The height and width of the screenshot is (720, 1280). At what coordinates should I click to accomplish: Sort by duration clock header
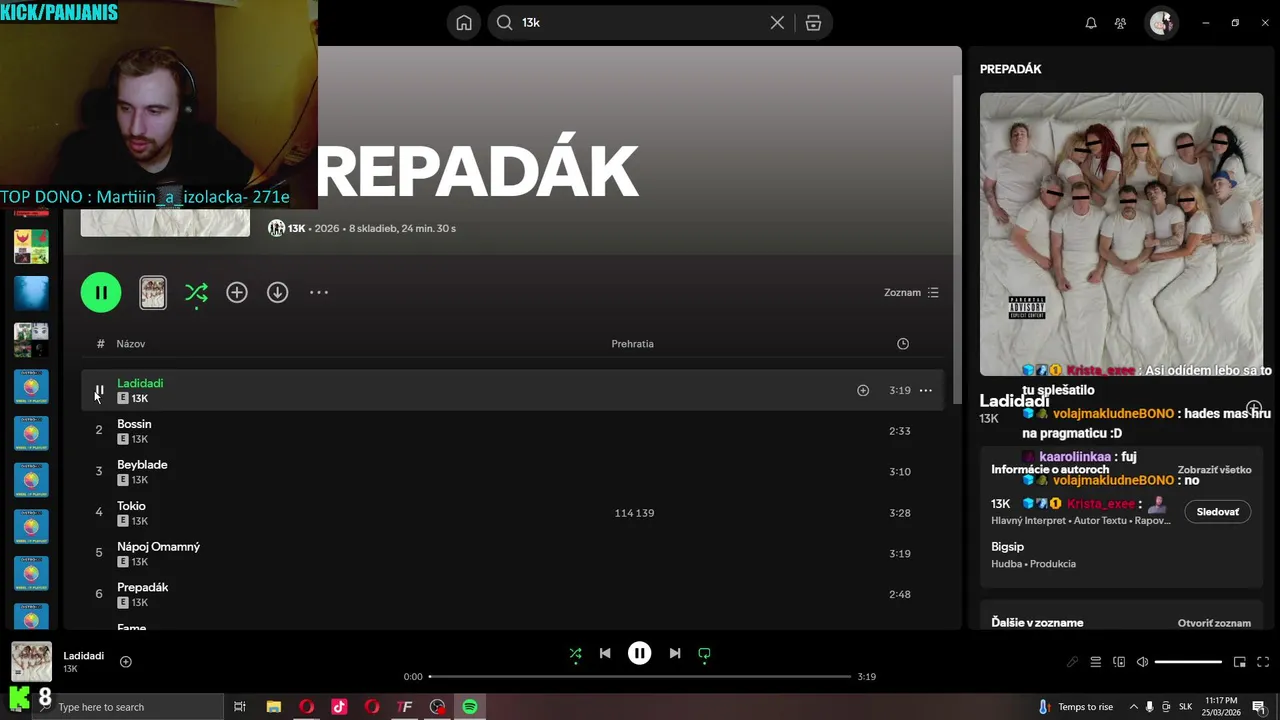(903, 344)
